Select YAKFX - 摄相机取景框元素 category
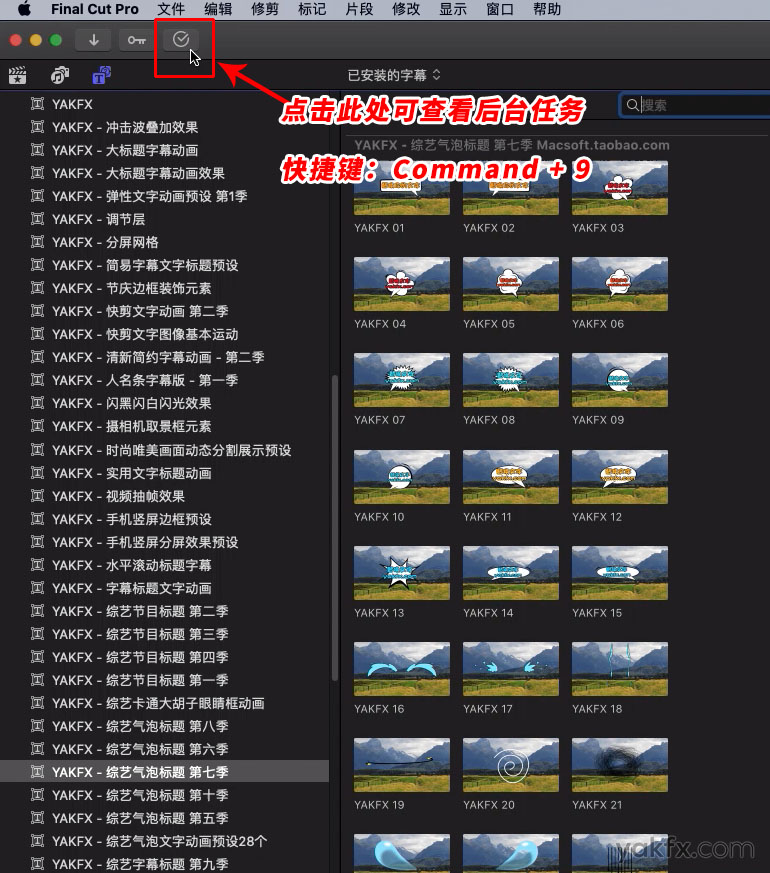This screenshot has height=873, width=770. click(x=164, y=426)
